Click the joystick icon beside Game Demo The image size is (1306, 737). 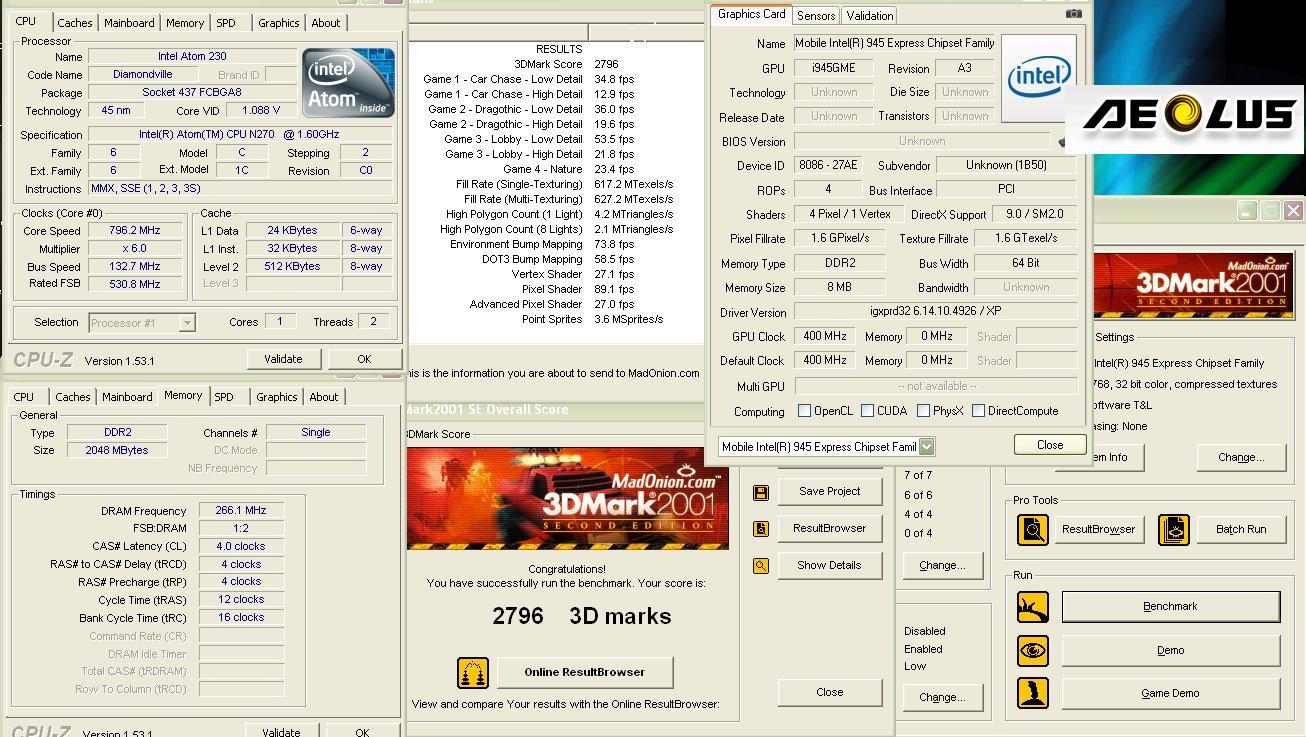click(1033, 693)
